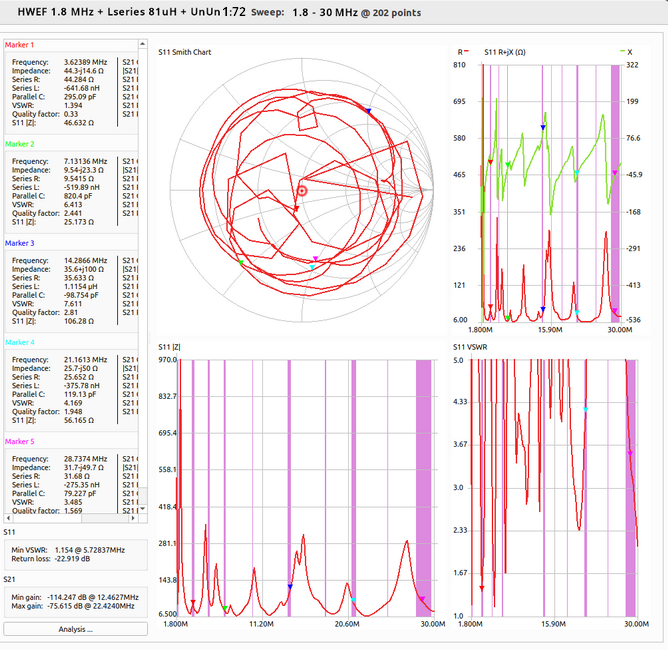Select the Marker 3 heading
Screen dimensions: 668x650
pos(20,243)
